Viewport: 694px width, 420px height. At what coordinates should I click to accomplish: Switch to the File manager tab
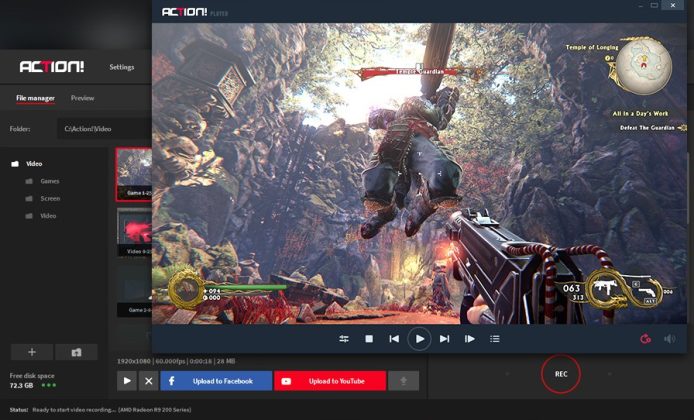[x=35, y=98]
